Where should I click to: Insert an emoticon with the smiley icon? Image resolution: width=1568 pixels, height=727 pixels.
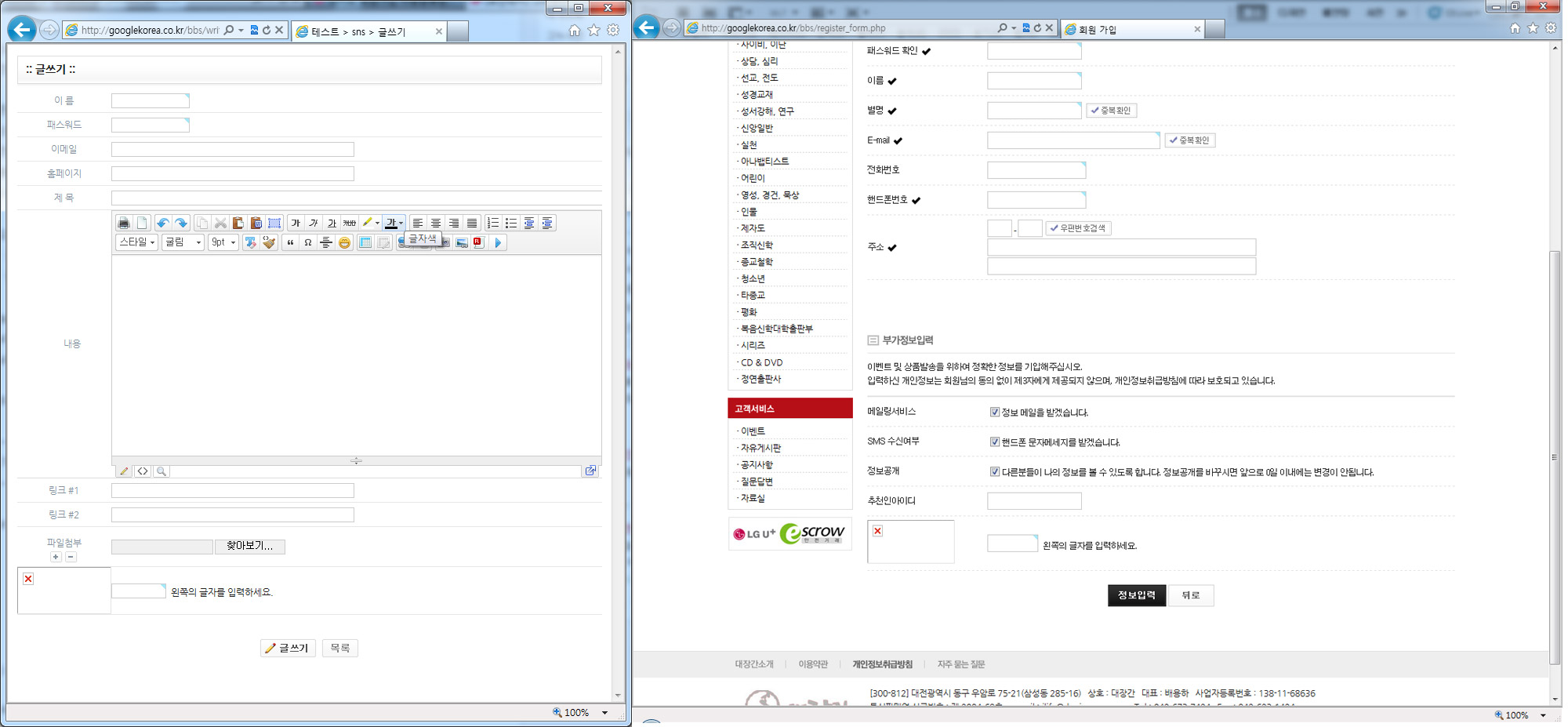coord(344,243)
